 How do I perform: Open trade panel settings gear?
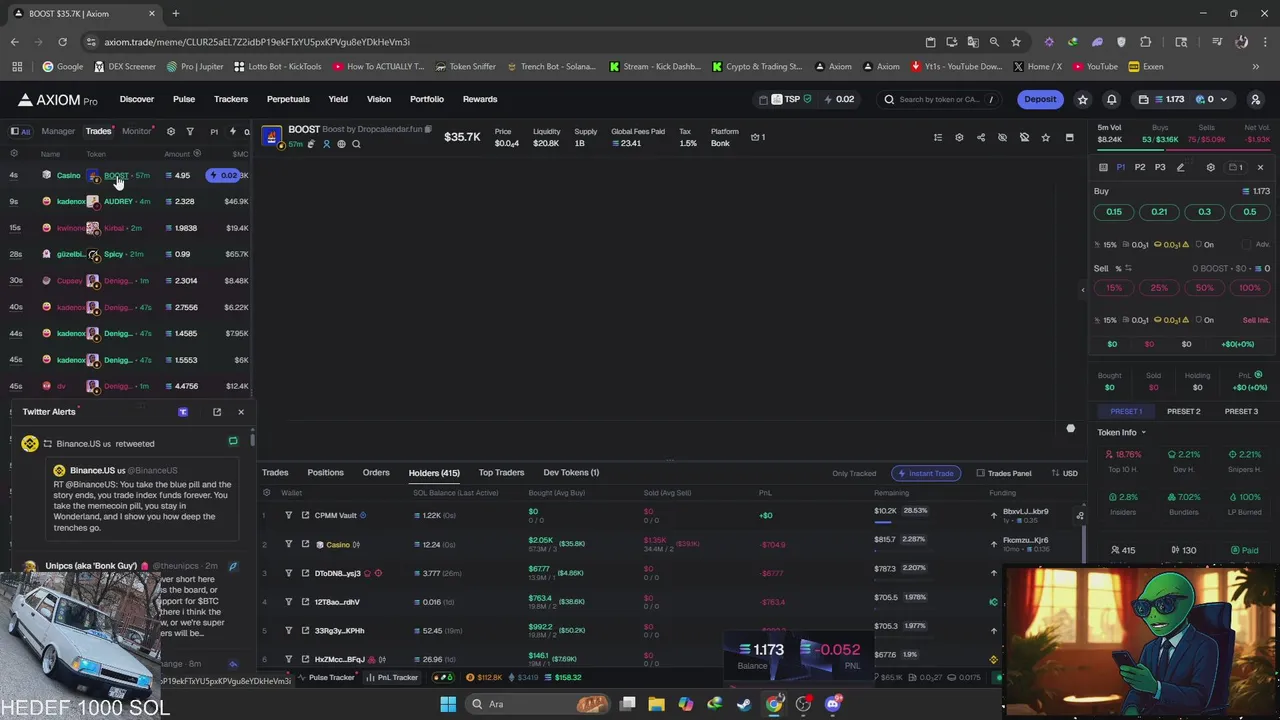(x=1211, y=167)
